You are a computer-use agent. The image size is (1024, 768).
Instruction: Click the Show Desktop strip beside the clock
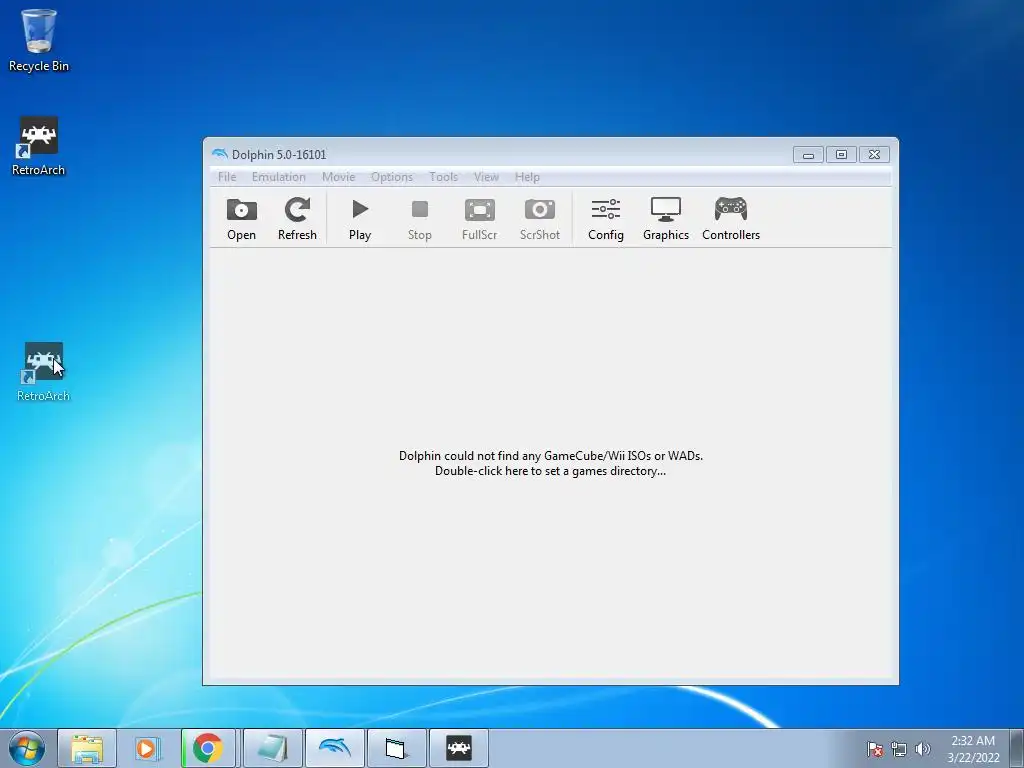point(1017,748)
